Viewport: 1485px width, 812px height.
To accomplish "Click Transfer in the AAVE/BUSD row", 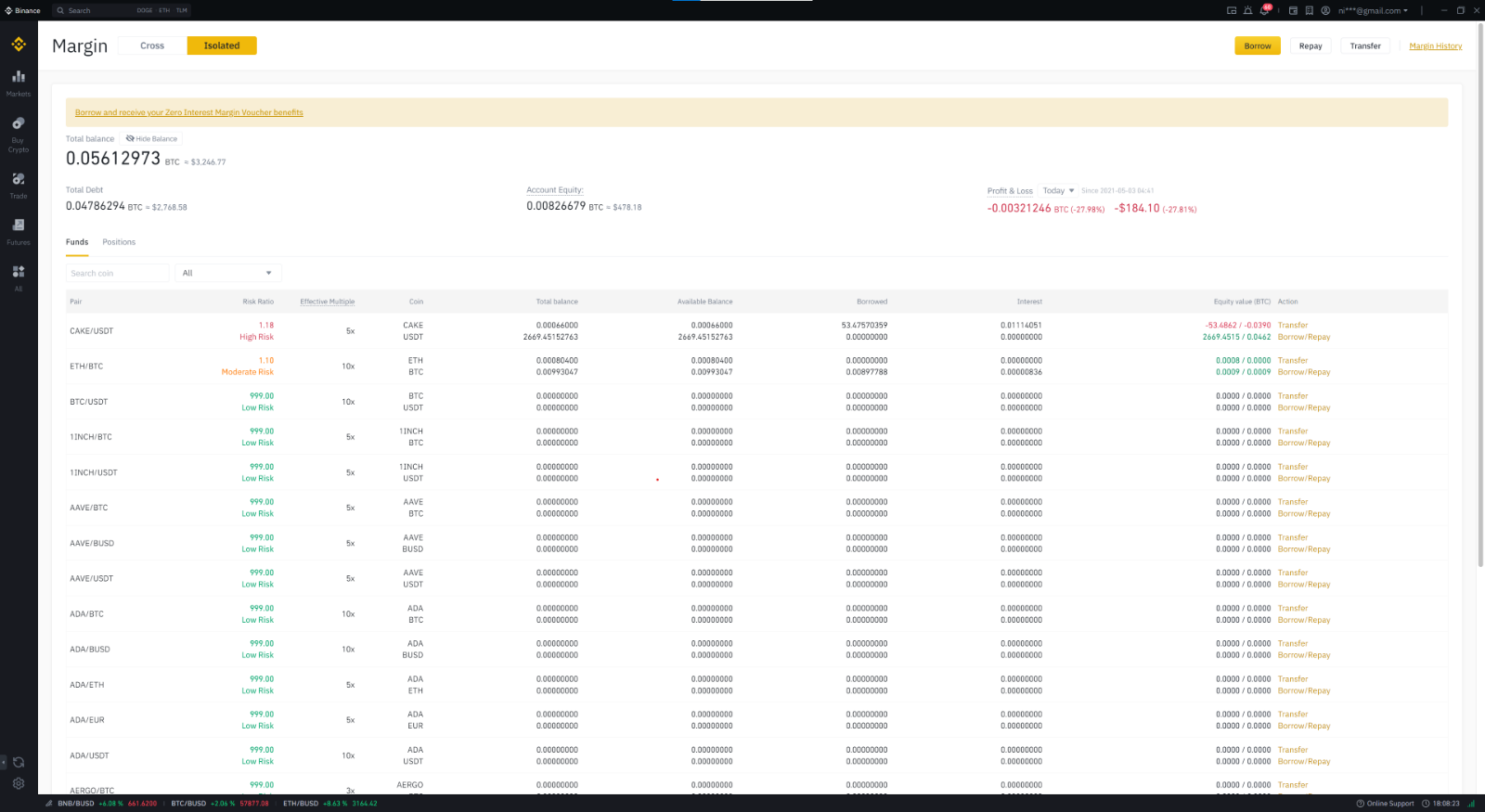I will pyautogui.click(x=1293, y=537).
